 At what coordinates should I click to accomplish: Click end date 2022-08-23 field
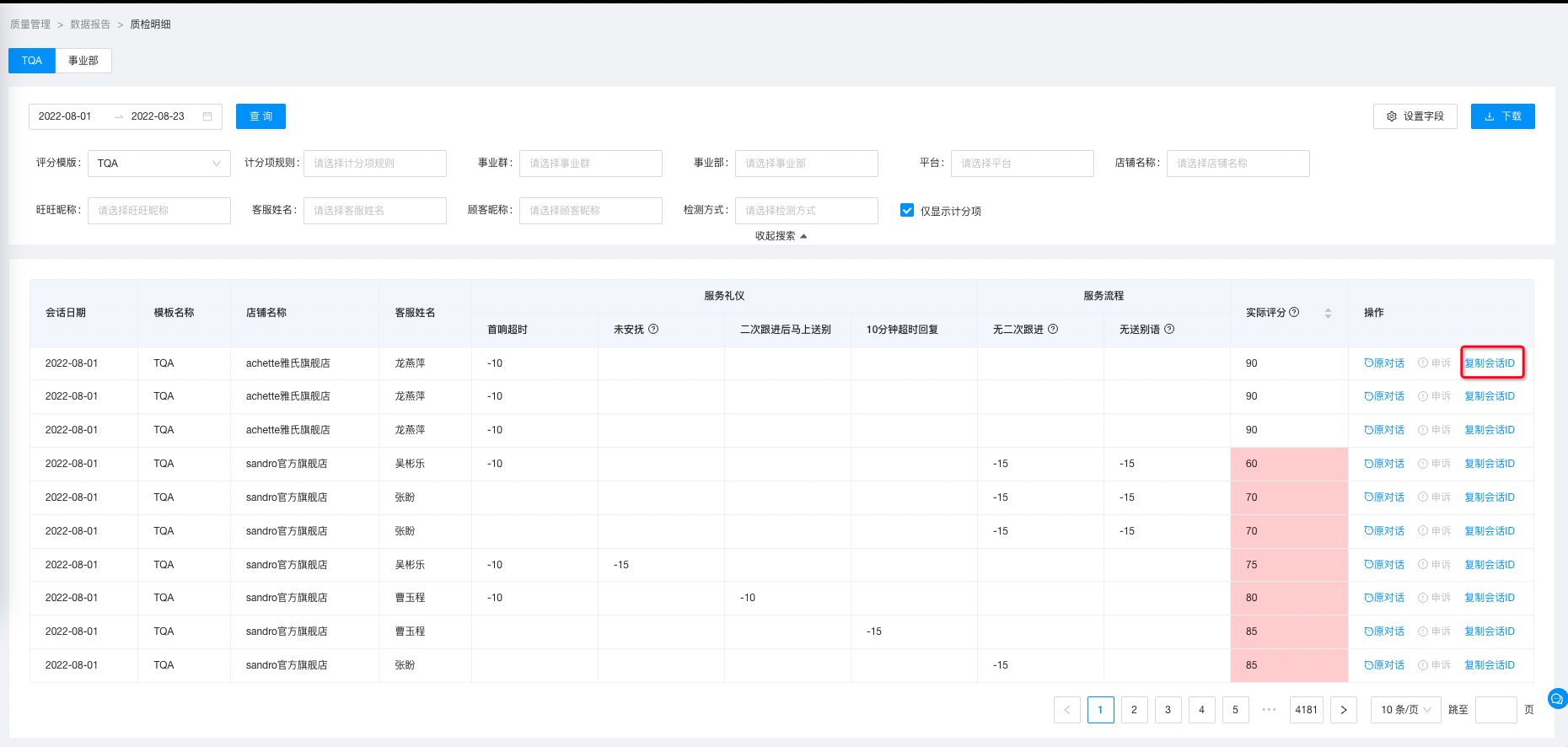pyautogui.click(x=158, y=116)
